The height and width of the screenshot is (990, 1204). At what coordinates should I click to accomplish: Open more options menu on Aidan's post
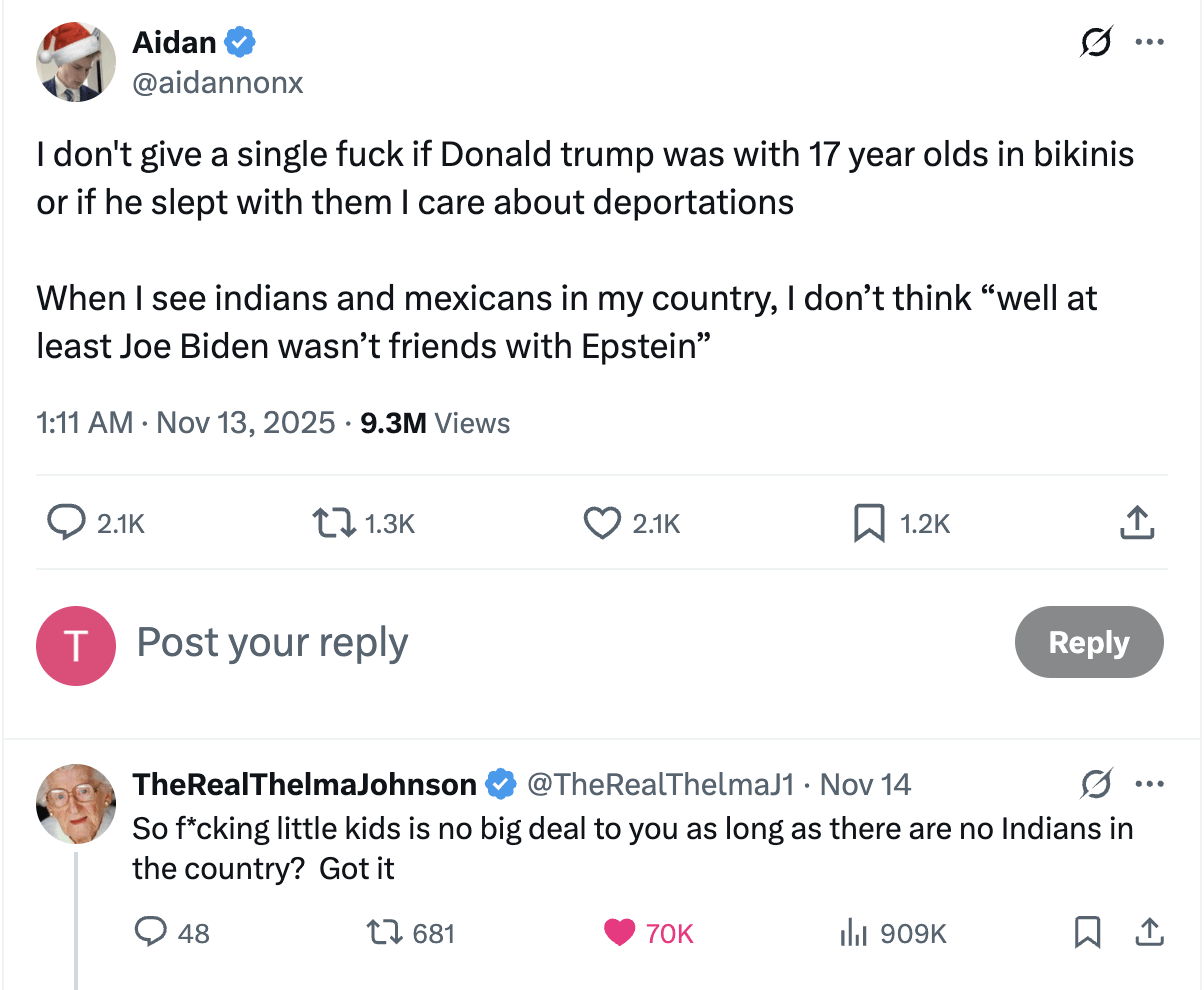click(x=1149, y=43)
